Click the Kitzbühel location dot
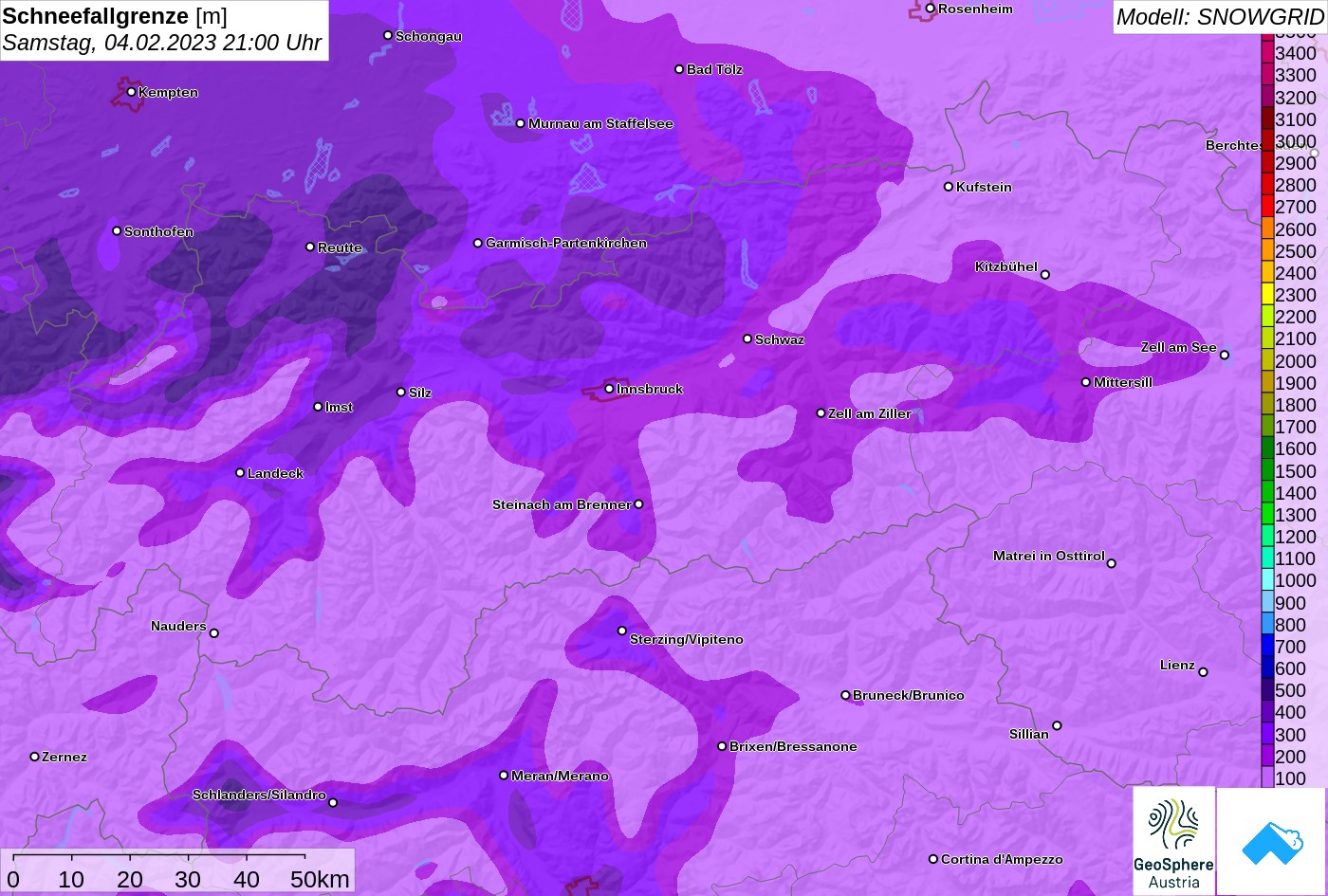The height and width of the screenshot is (896, 1328). [x=1045, y=275]
